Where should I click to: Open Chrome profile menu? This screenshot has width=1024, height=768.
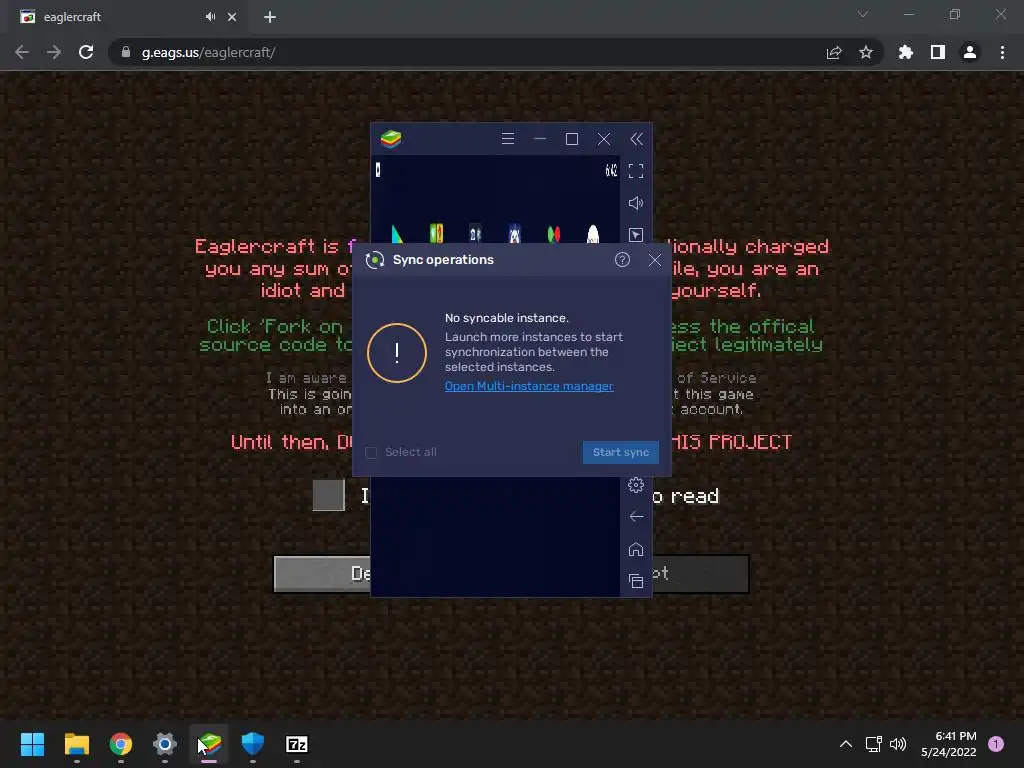click(970, 52)
